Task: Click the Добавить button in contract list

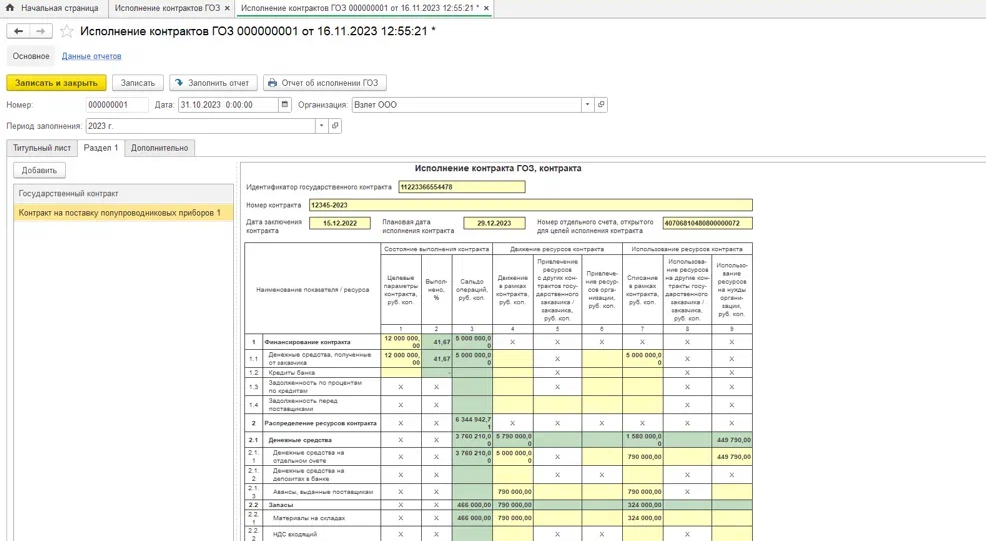Action: click(39, 171)
